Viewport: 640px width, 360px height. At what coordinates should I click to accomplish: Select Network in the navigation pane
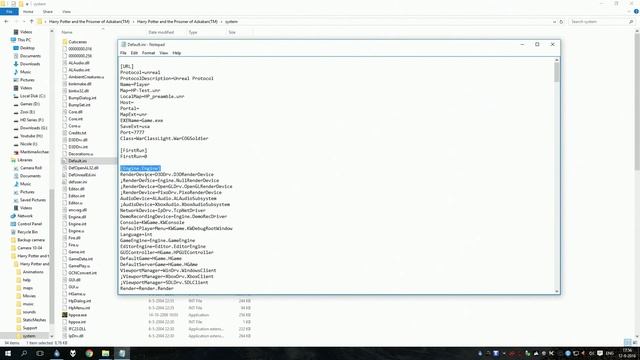pyautogui.click(x=24, y=216)
